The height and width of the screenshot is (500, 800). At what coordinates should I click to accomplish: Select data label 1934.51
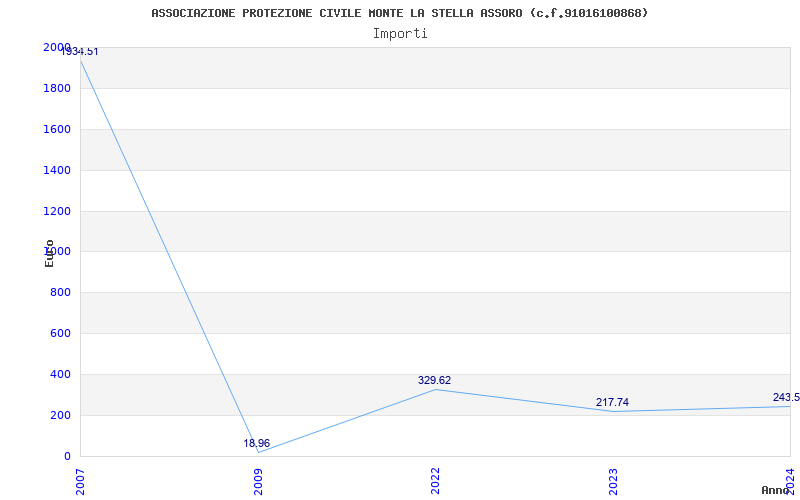(80, 52)
